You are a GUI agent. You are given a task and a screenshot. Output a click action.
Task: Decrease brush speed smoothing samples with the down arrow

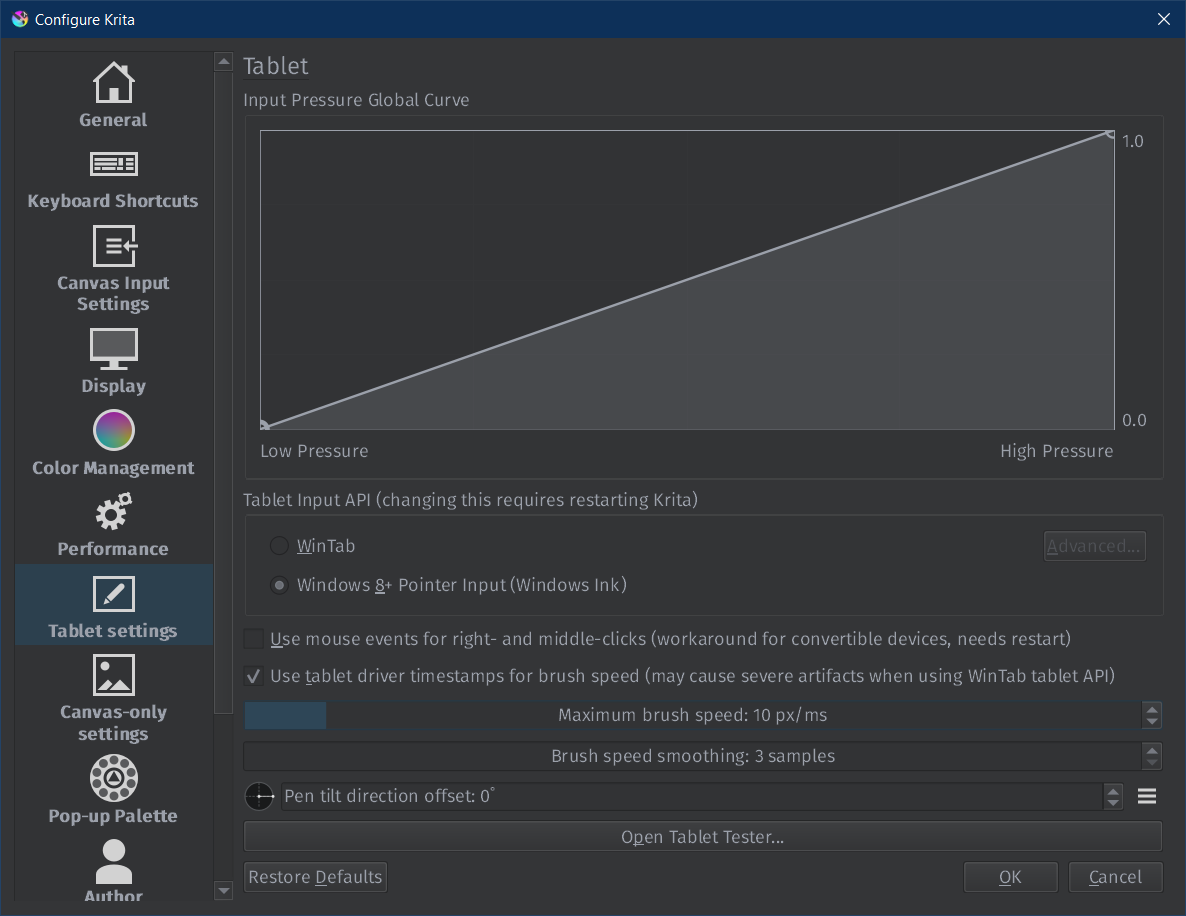pos(1152,762)
